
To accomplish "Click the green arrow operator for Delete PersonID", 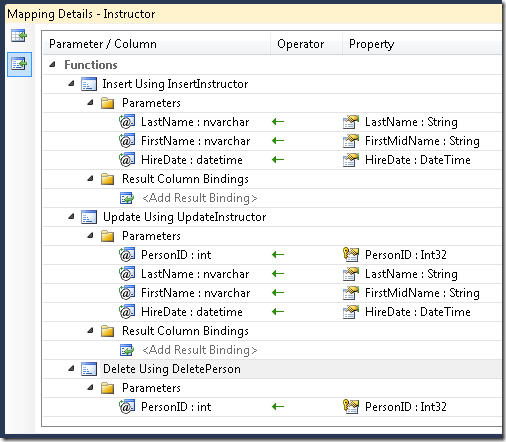I will 278,407.
